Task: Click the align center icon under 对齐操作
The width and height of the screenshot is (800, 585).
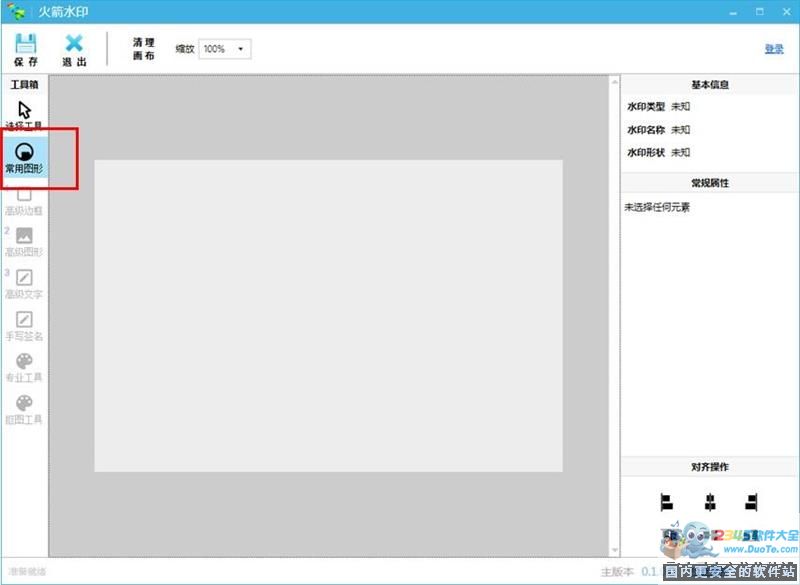Action: tap(710, 501)
